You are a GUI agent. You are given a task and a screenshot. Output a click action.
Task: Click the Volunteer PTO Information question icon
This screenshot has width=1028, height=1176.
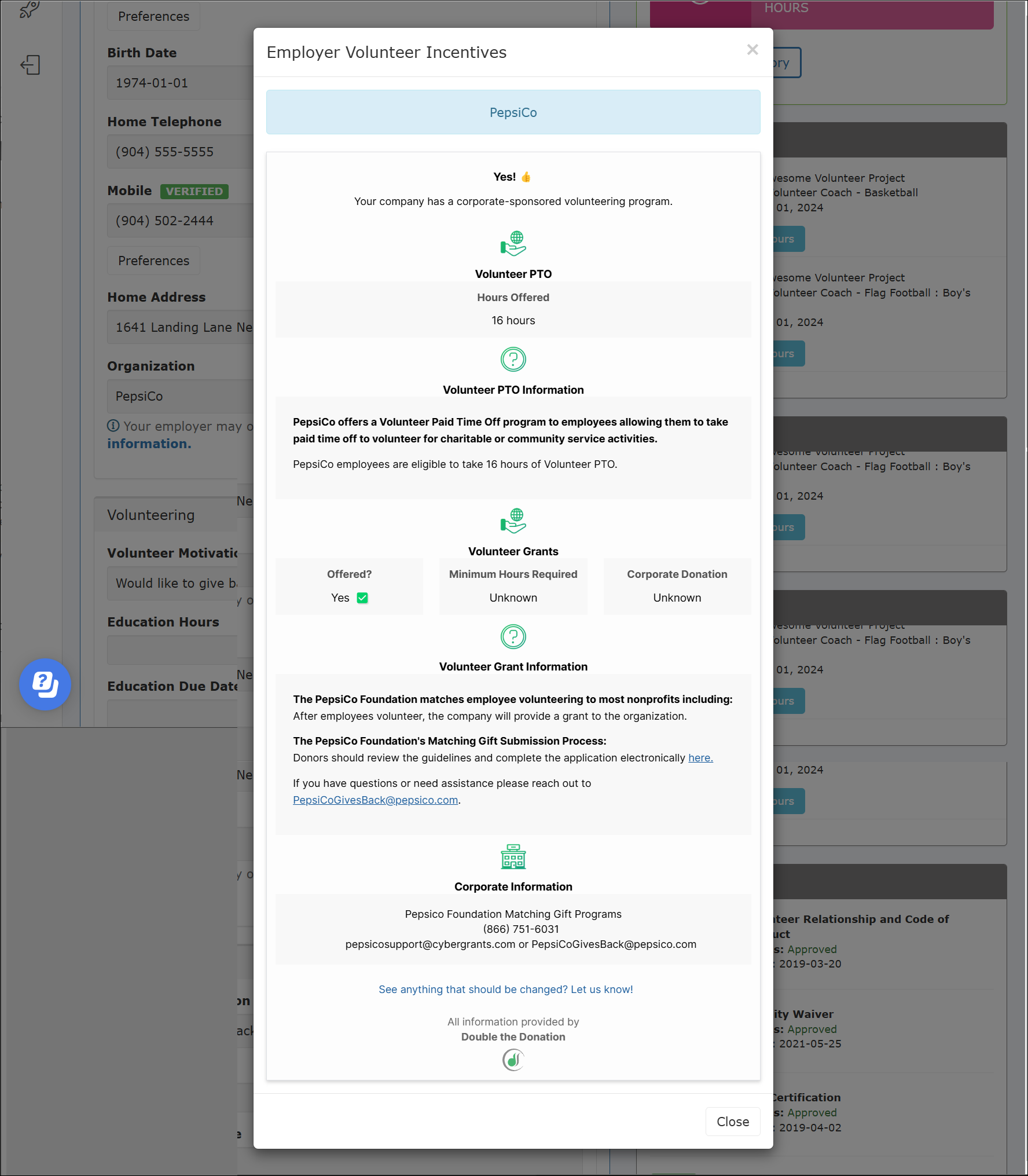coord(513,360)
